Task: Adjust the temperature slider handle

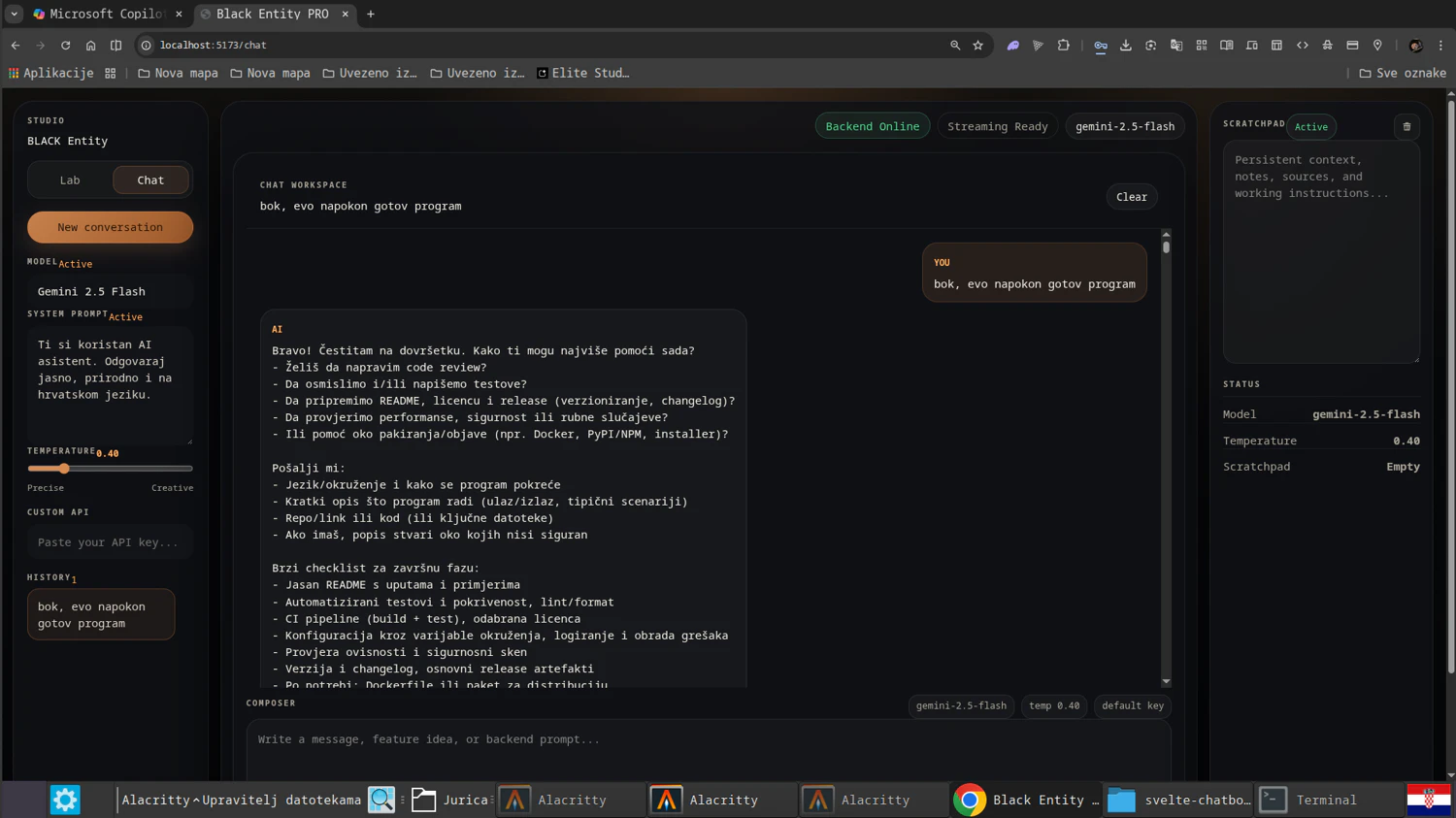Action: 64,469
